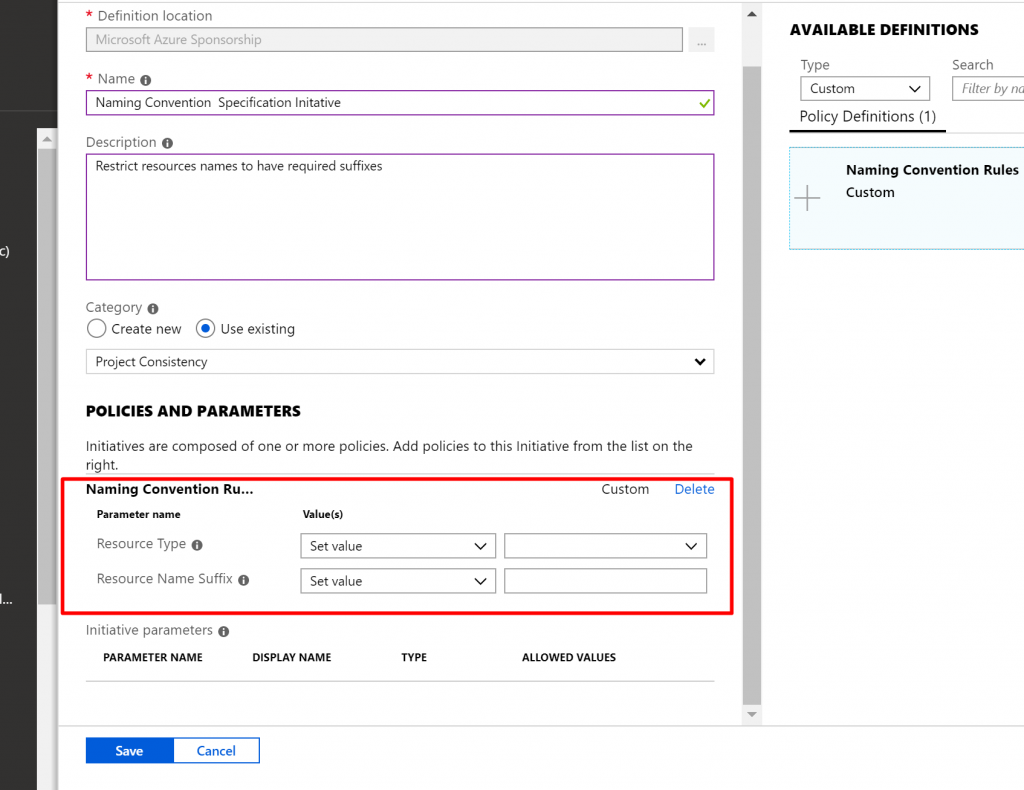Click the Initiative parameters info icon
Screen dimensions: 1024x790
[223, 632]
